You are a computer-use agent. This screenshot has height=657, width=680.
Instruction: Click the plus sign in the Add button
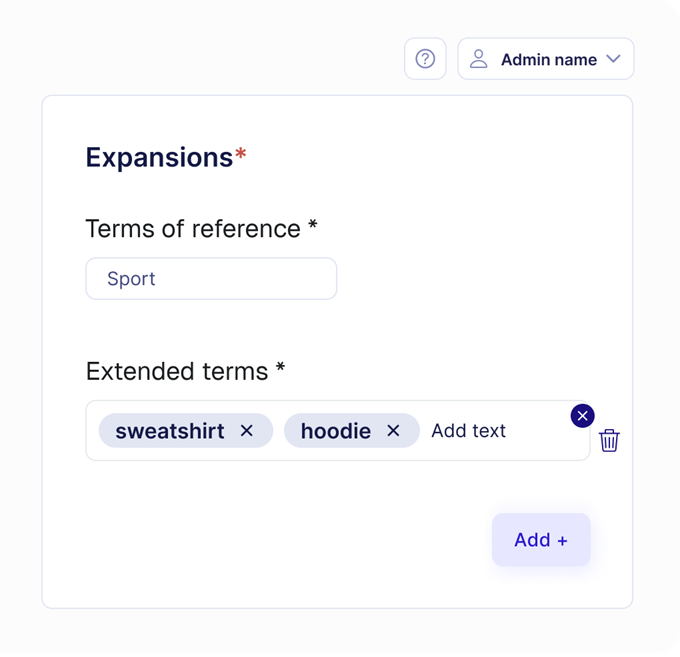tap(562, 541)
